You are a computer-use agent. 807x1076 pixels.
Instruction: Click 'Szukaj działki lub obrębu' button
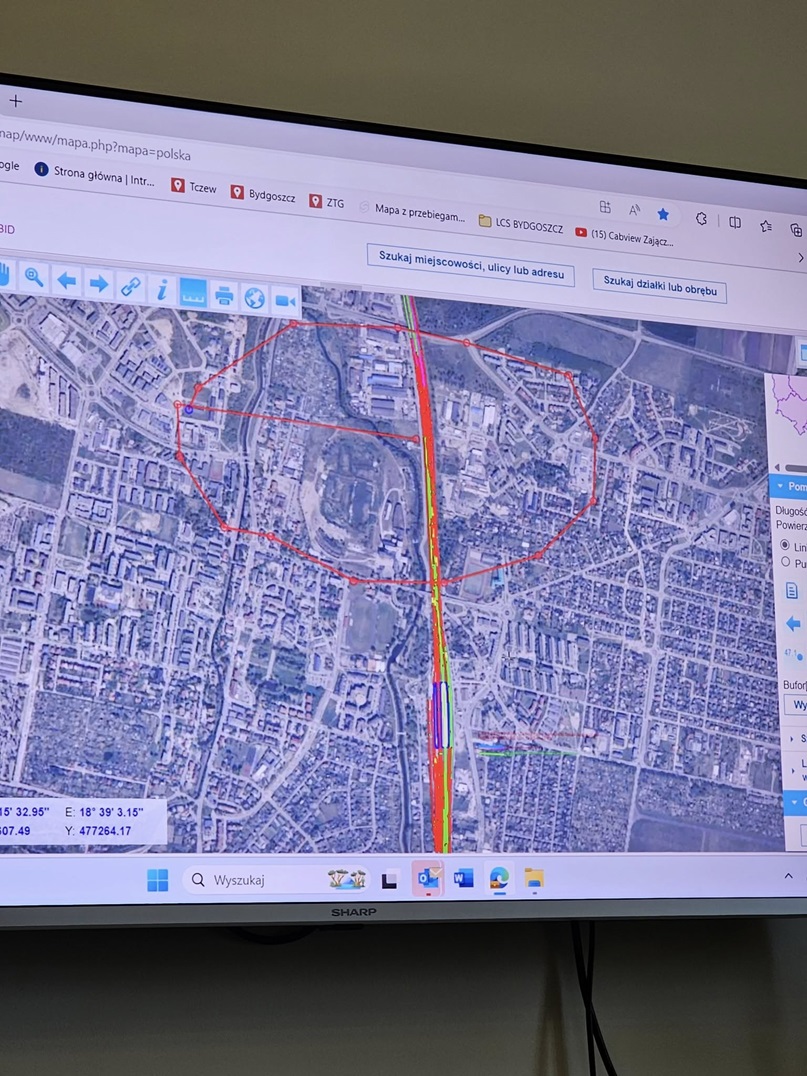coord(659,285)
